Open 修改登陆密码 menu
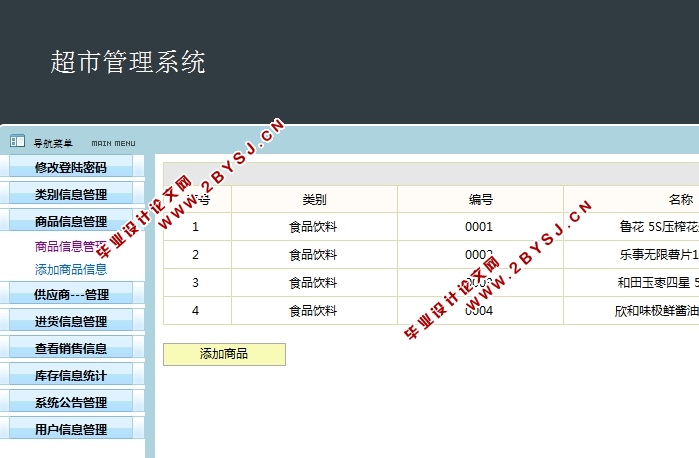Image resolution: width=699 pixels, height=458 pixels. click(x=71, y=167)
